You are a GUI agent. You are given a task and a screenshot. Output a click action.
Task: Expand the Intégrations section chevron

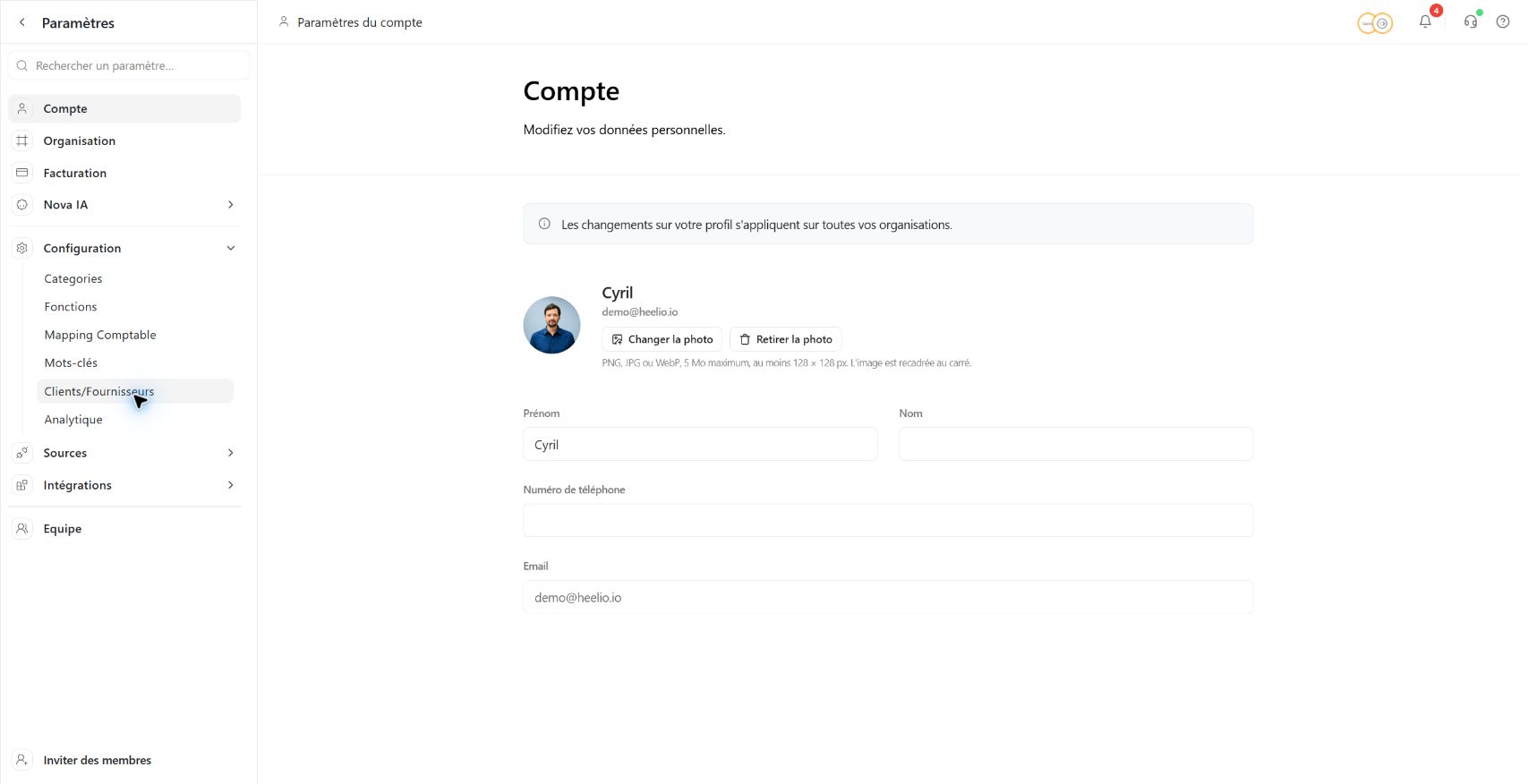coord(231,485)
